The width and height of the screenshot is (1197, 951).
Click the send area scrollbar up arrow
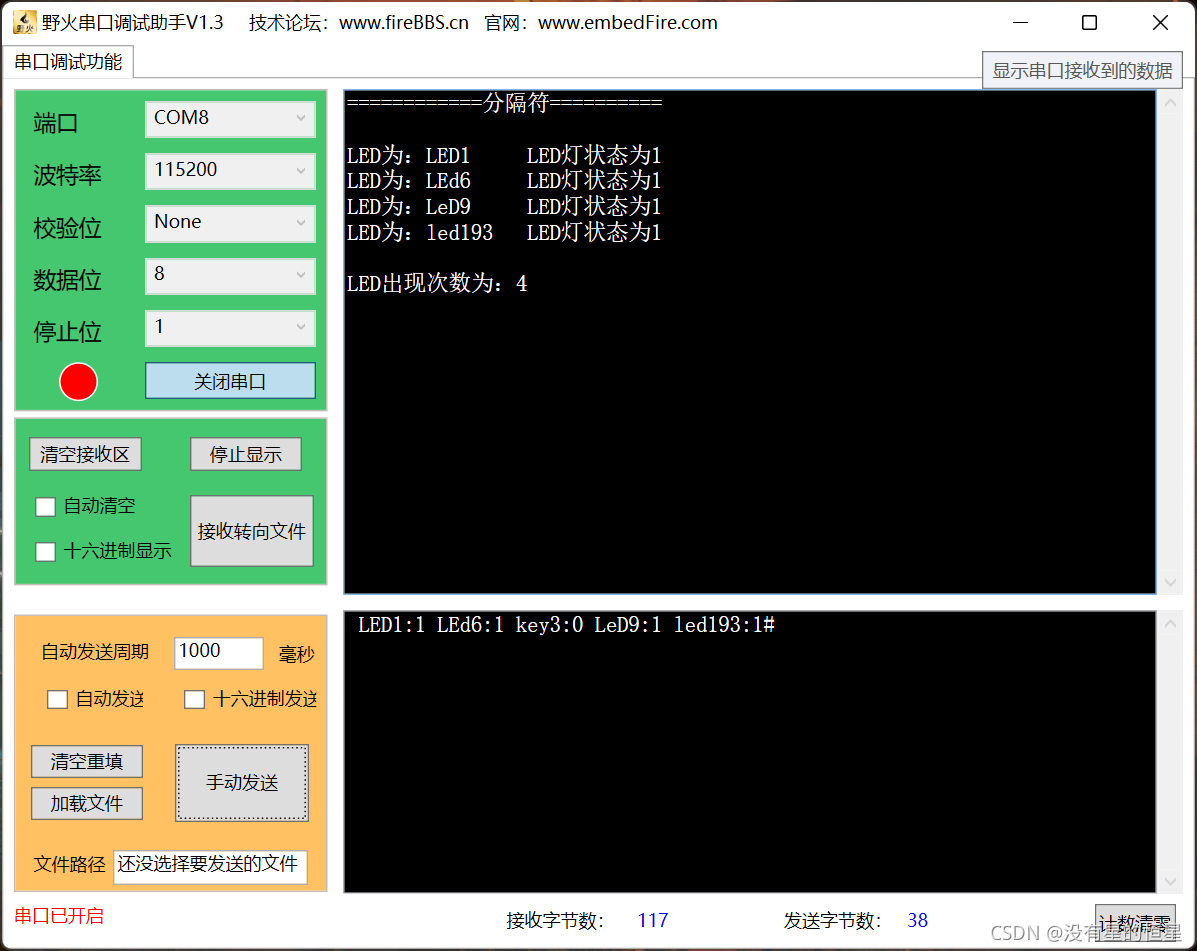coord(1170,624)
